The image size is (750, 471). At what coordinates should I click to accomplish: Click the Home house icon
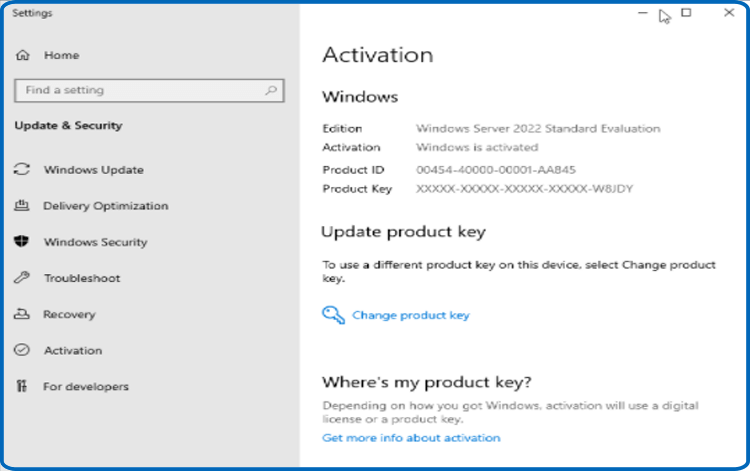point(22,55)
